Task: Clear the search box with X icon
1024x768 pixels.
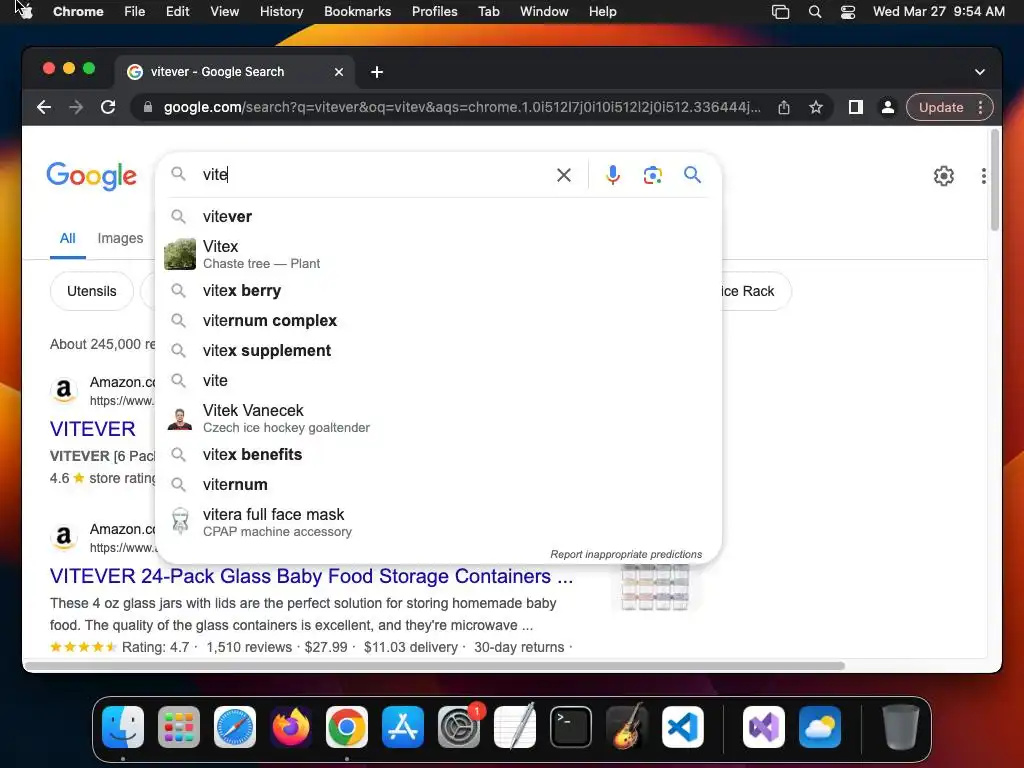Action: [x=564, y=175]
